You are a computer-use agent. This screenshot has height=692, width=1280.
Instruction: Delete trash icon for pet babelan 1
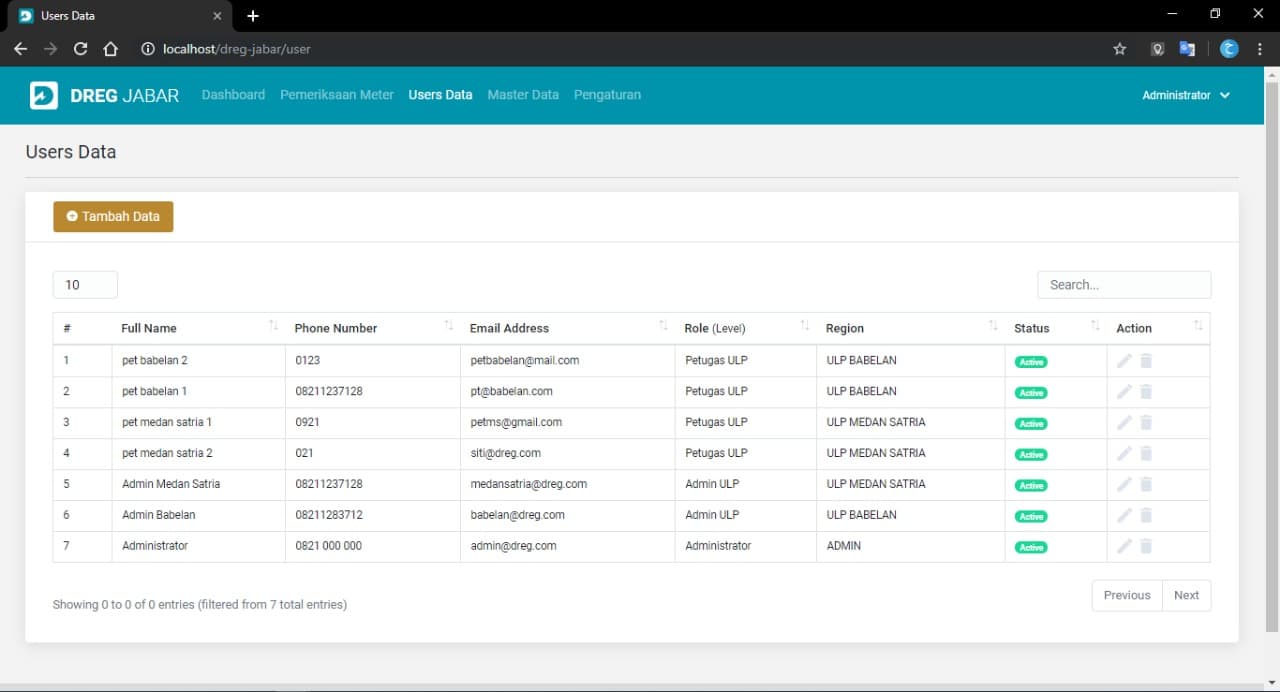[x=1146, y=392]
